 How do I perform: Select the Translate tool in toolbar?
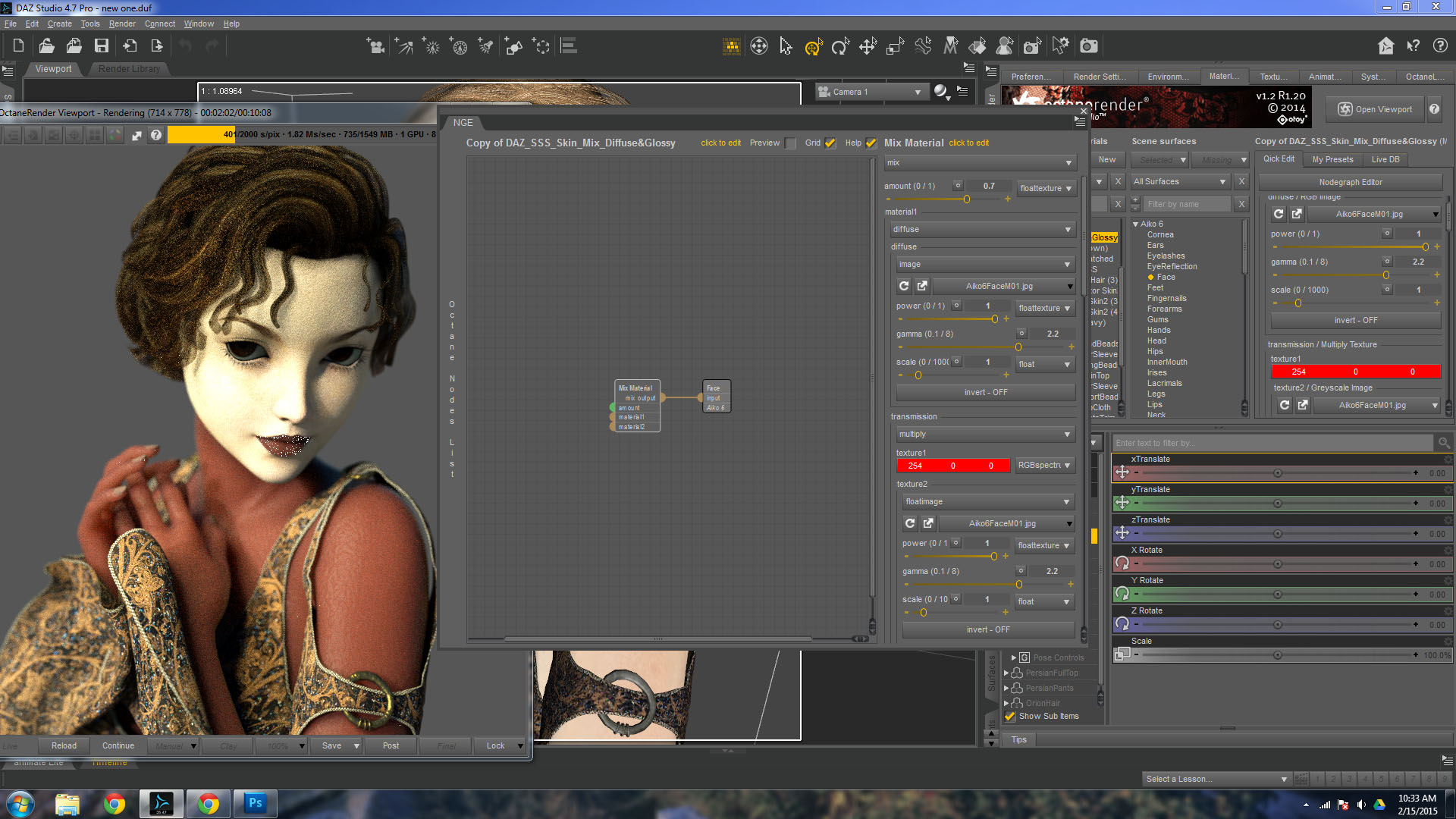pos(868,47)
